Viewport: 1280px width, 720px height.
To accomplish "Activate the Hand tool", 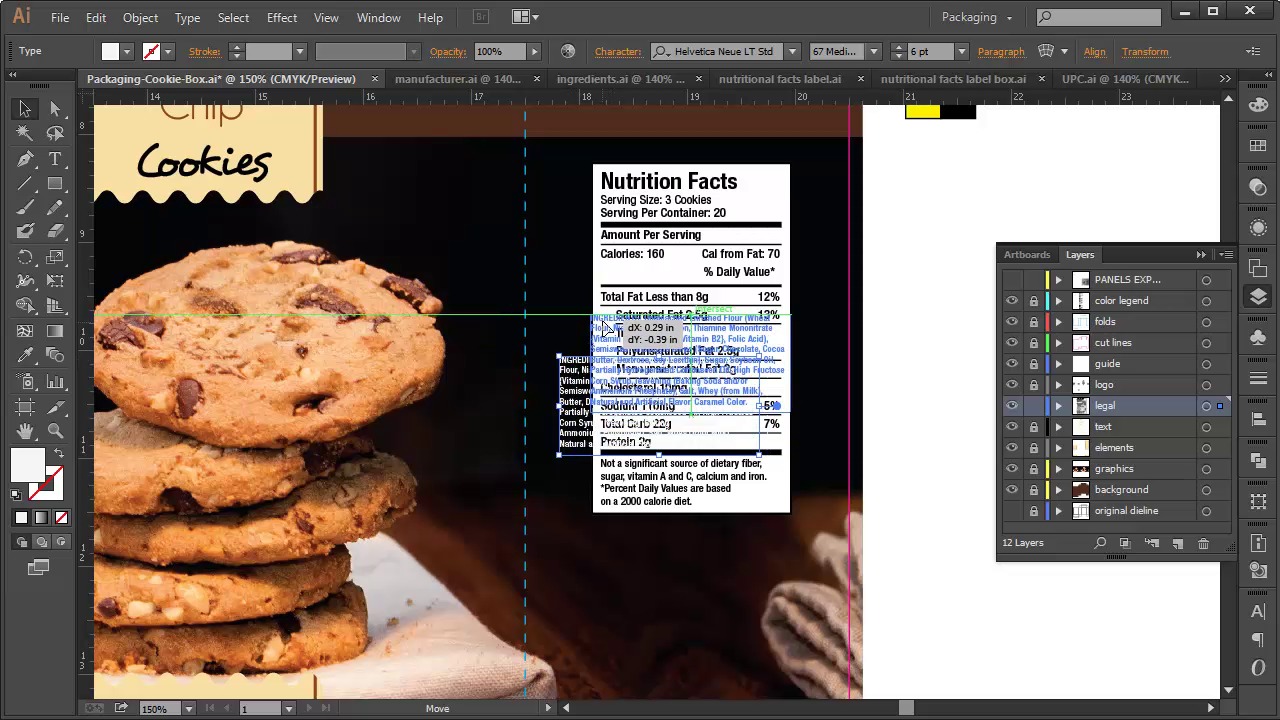I will coord(25,431).
